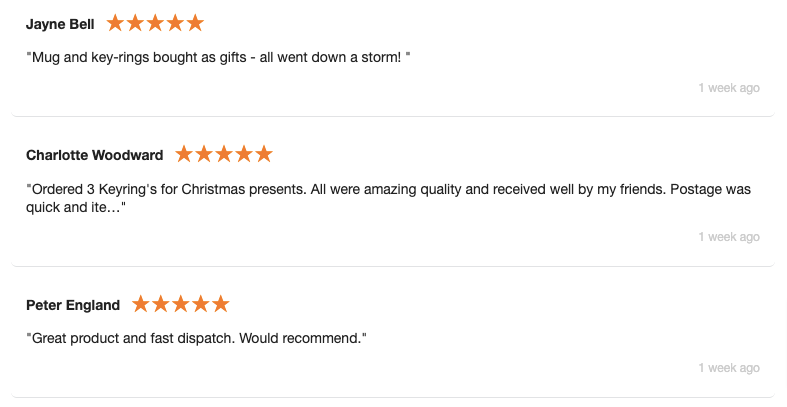This screenshot has height=407, width=787.
Task: Click the first star in Jayne Bell's rating
Action: pyautogui.click(x=115, y=23)
